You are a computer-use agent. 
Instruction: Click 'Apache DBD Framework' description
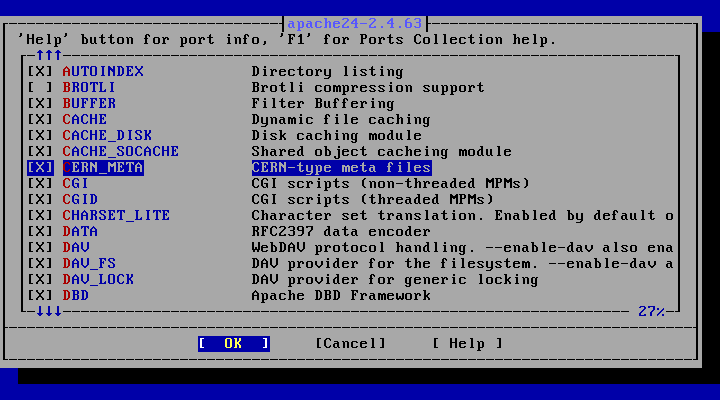[341, 296]
